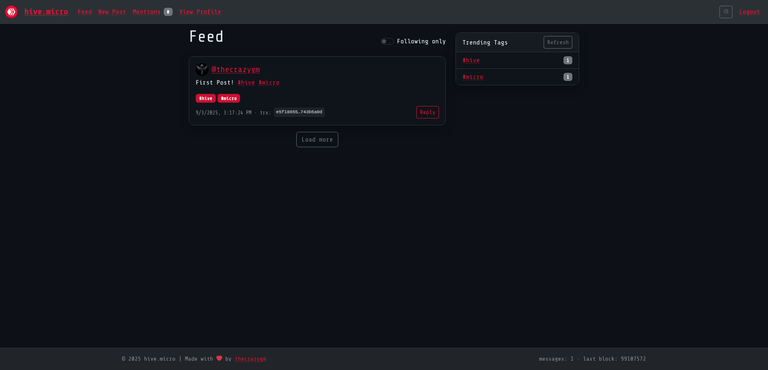Reply to thecrazygm's post
Screen dimensions: 768x370
tap(428, 112)
